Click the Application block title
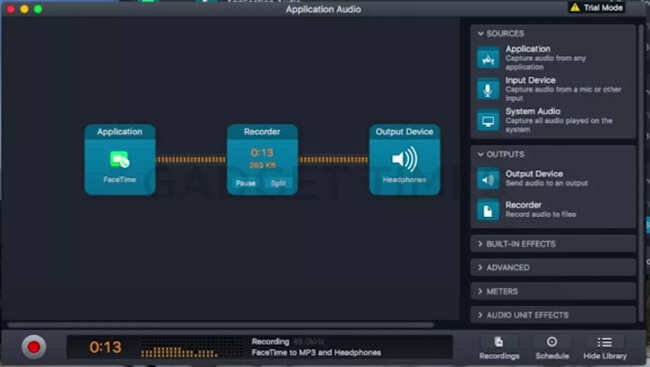 pyautogui.click(x=119, y=131)
